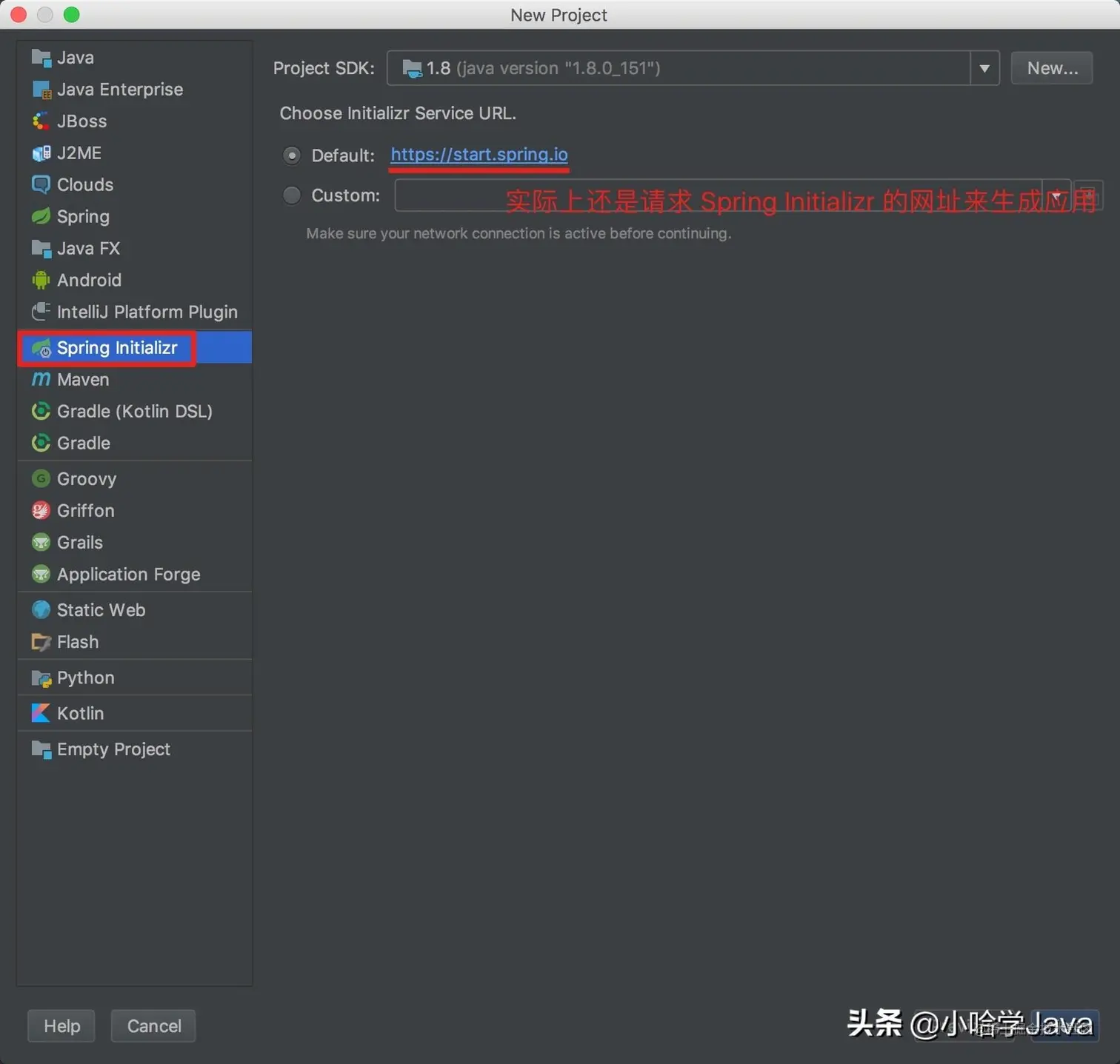Select Grails project type label
The height and width of the screenshot is (1064, 1120).
tap(80, 543)
